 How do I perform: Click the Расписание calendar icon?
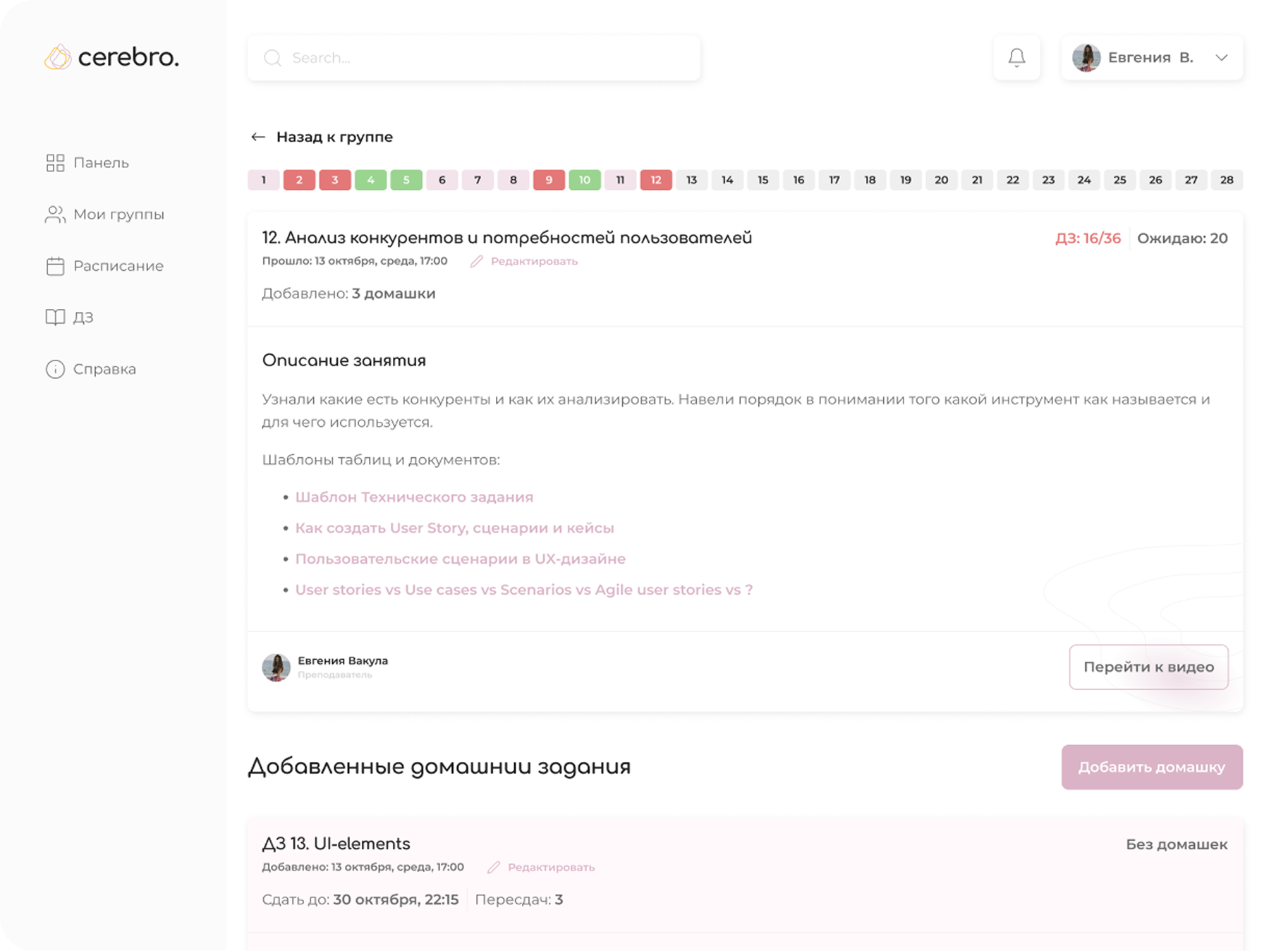click(55, 266)
